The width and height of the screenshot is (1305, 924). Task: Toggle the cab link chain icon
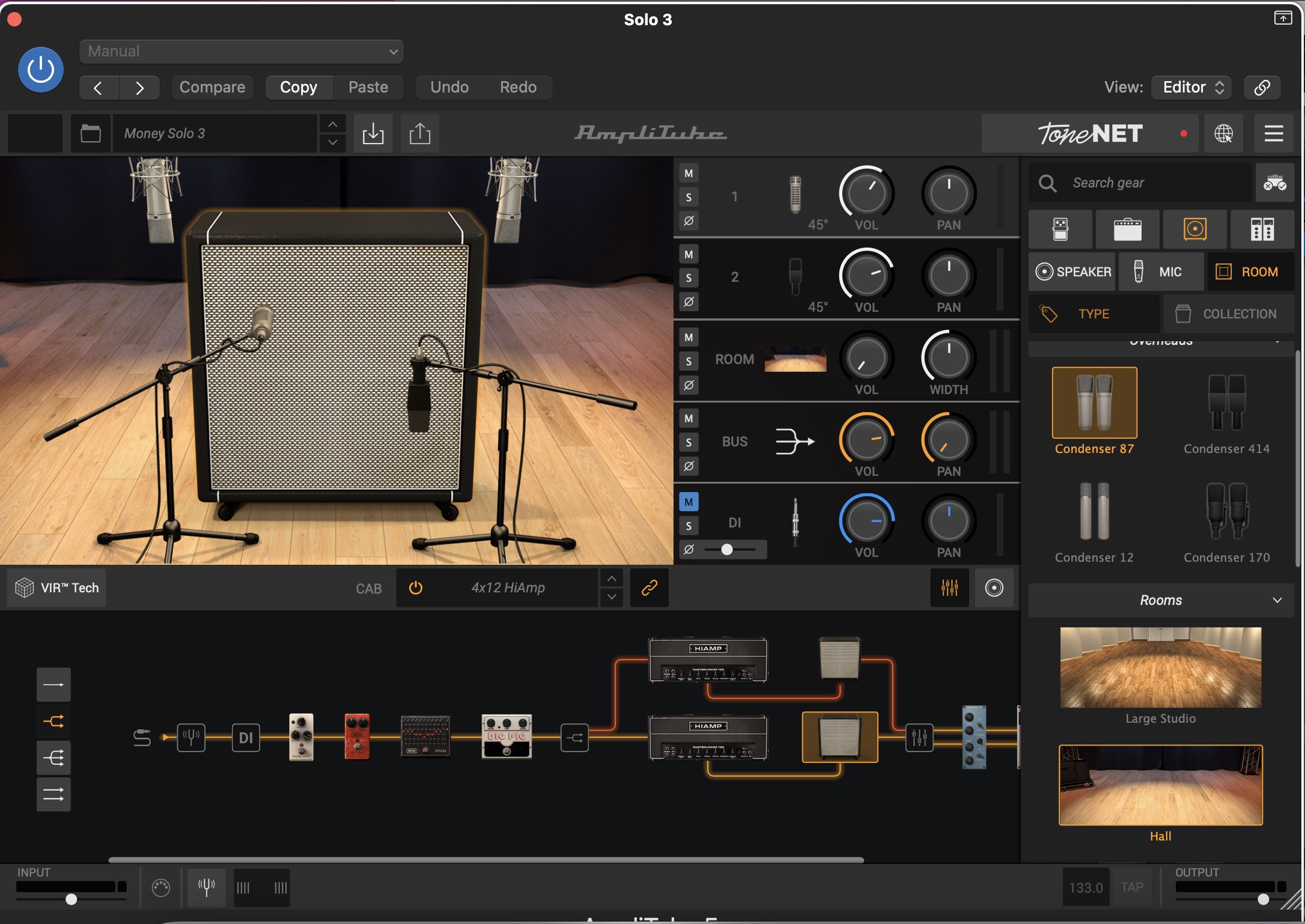(x=649, y=588)
